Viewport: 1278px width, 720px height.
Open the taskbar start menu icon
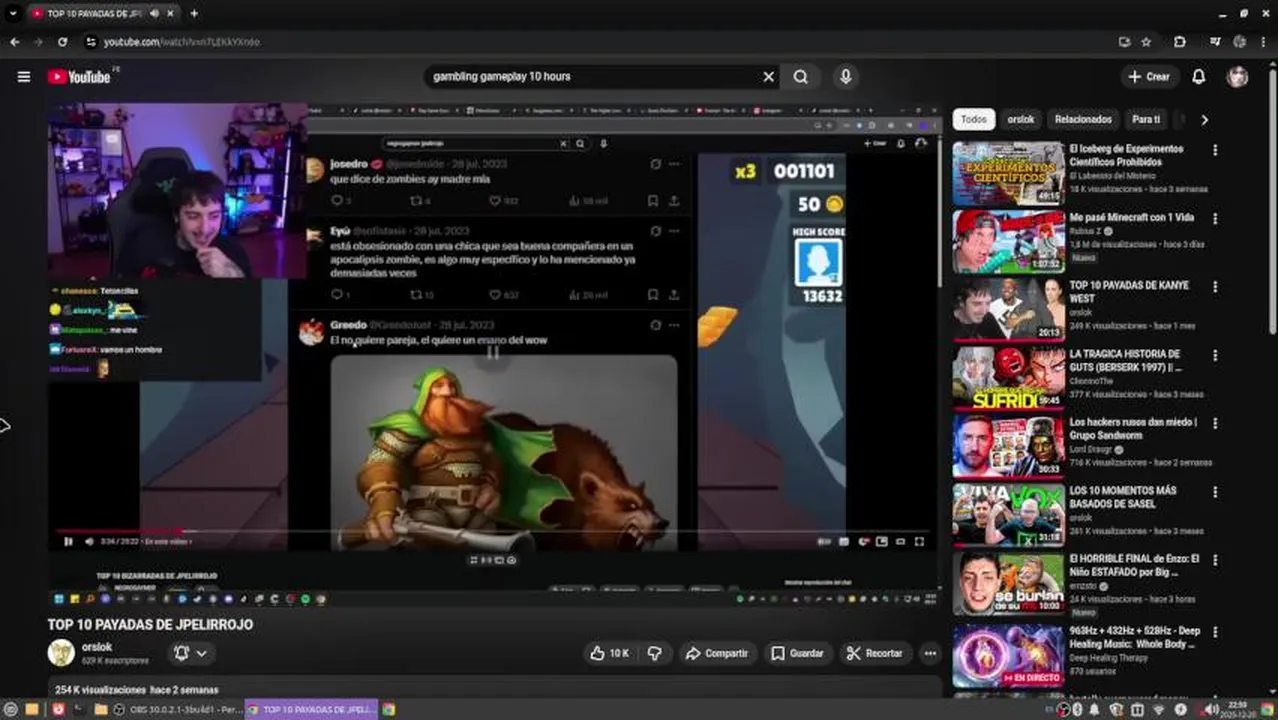pyautogui.click(x=10, y=710)
